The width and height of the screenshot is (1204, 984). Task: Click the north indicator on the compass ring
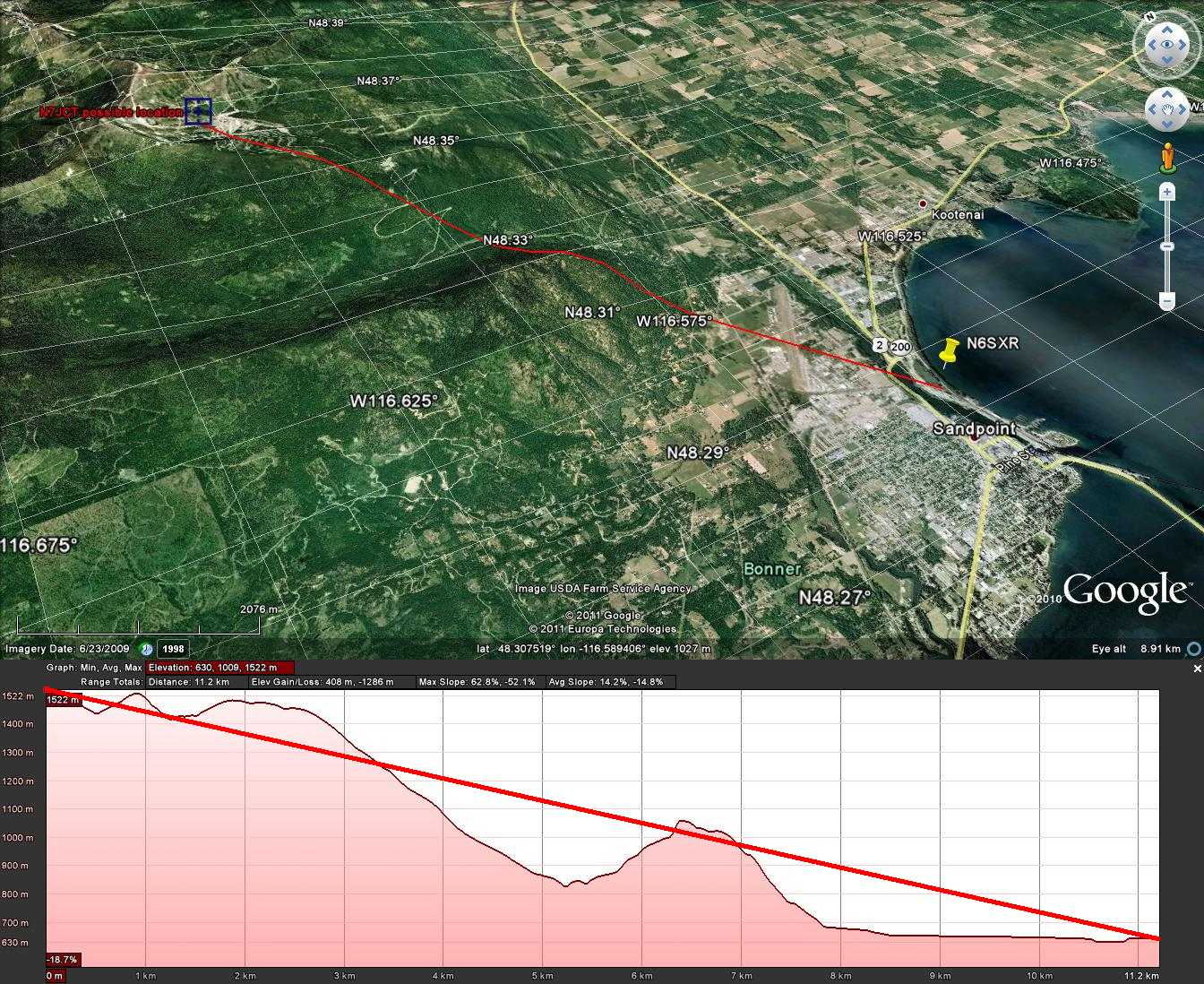1149,17
